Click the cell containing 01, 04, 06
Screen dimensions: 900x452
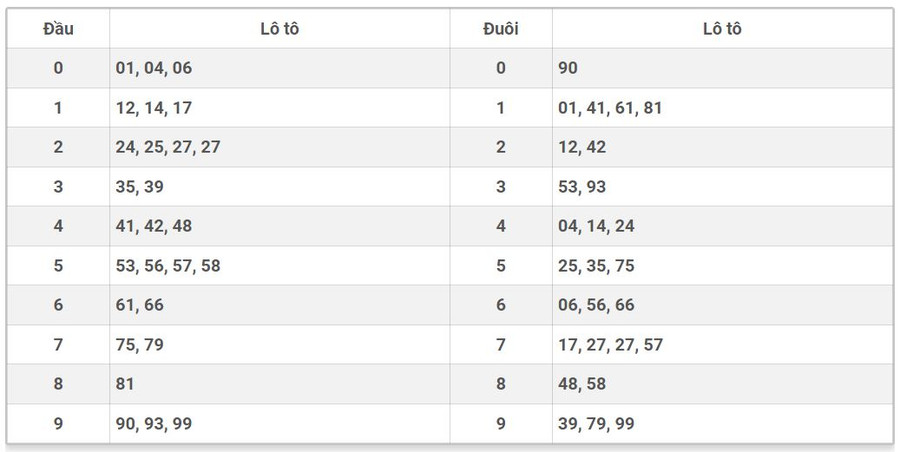(153, 68)
